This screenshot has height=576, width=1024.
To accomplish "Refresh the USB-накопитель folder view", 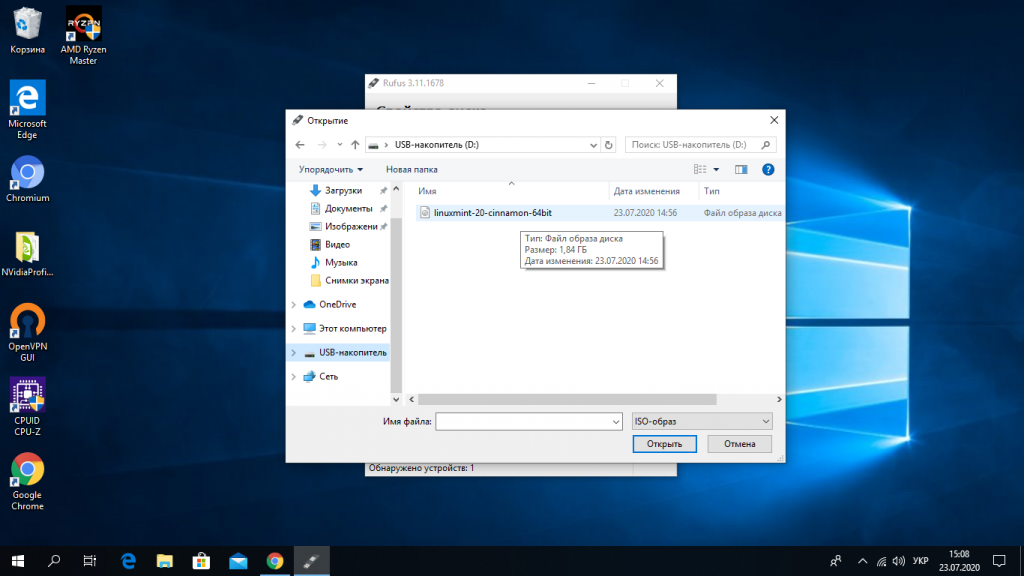I will (x=609, y=145).
